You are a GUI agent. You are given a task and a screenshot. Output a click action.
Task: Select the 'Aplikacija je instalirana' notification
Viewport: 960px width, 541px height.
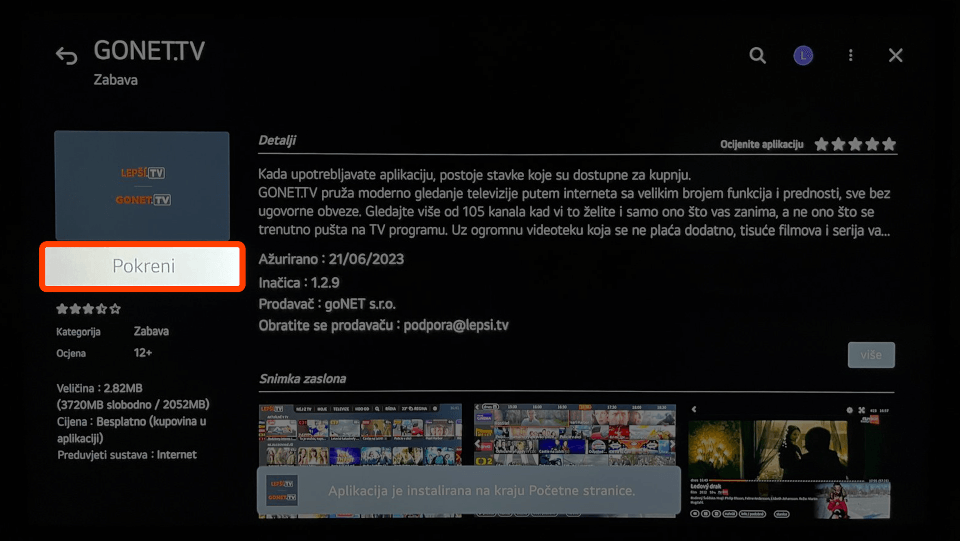point(468,491)
